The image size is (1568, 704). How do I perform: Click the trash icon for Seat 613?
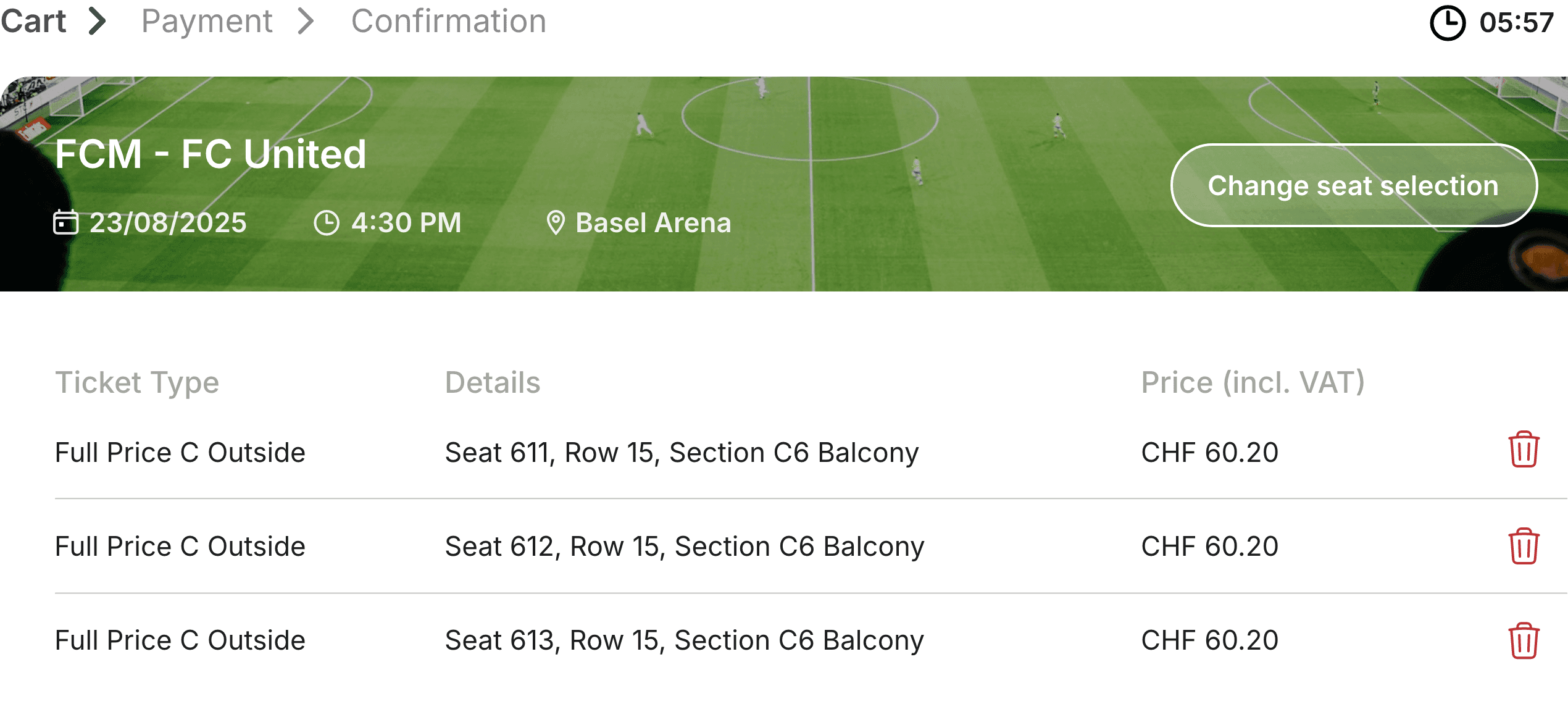(1524, 641)
